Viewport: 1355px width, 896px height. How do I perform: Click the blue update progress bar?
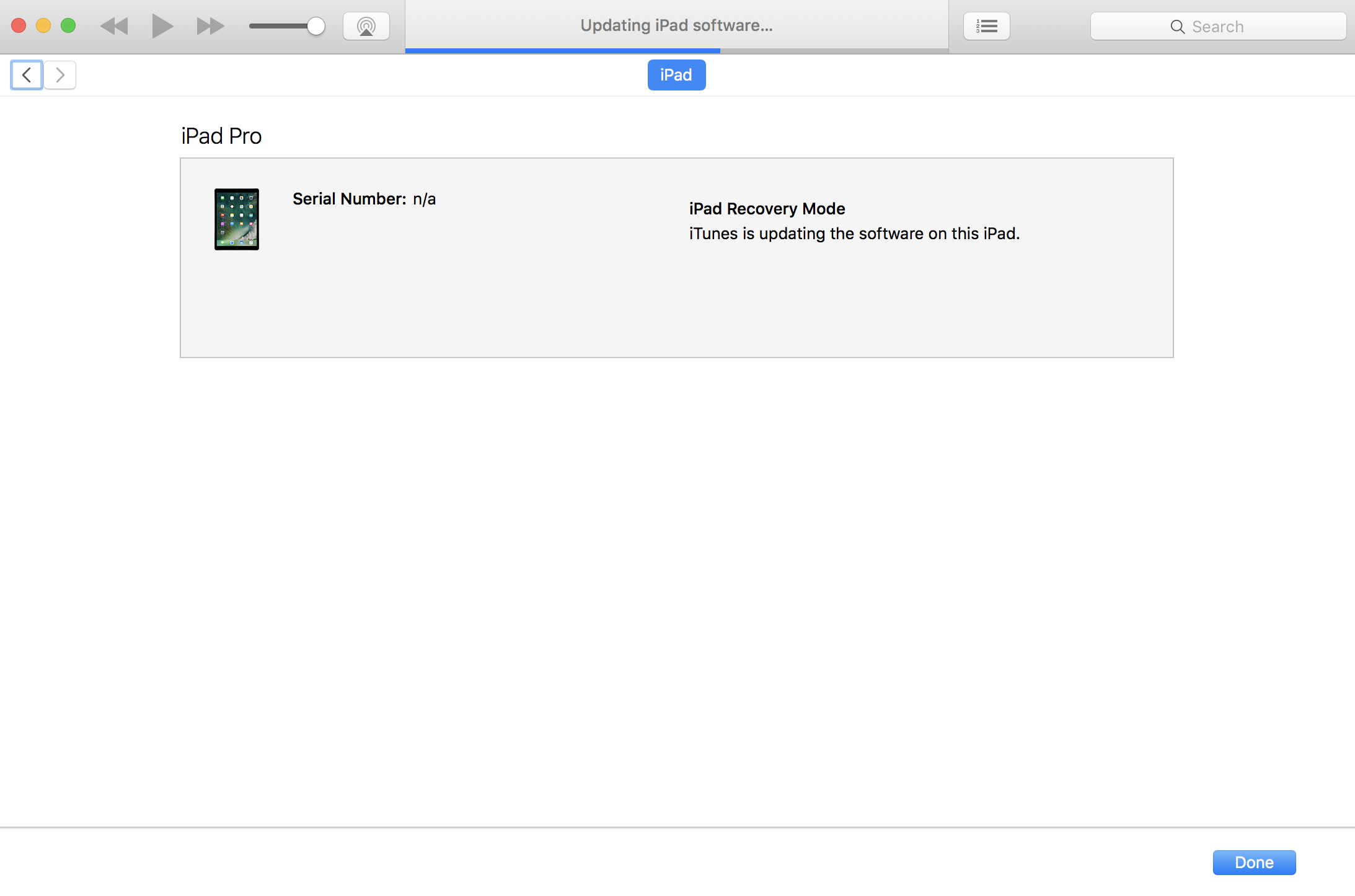point(562,50)
